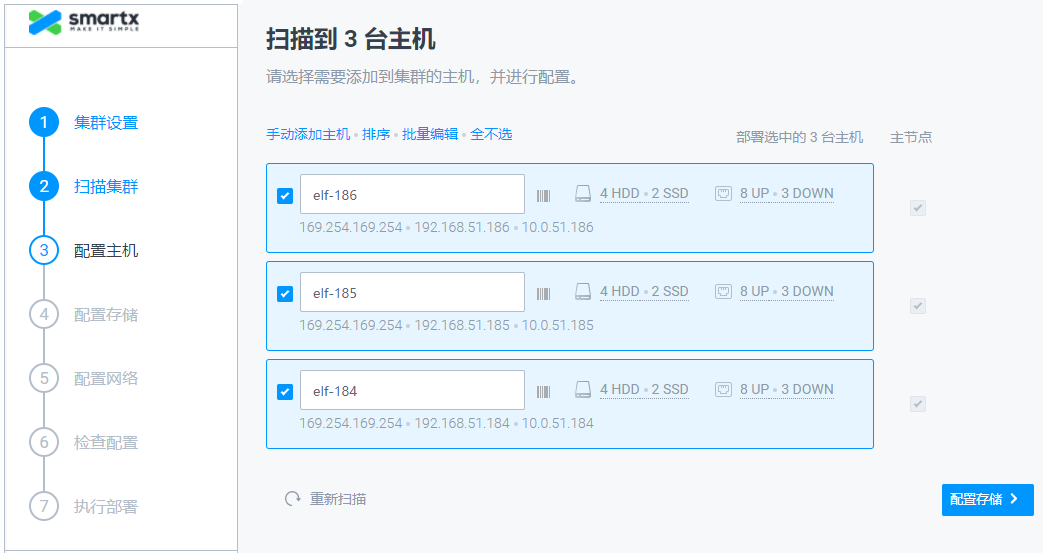Click the SmartX logo
Viewport: 1047px width, 553px height.
[x=84, y=22]
